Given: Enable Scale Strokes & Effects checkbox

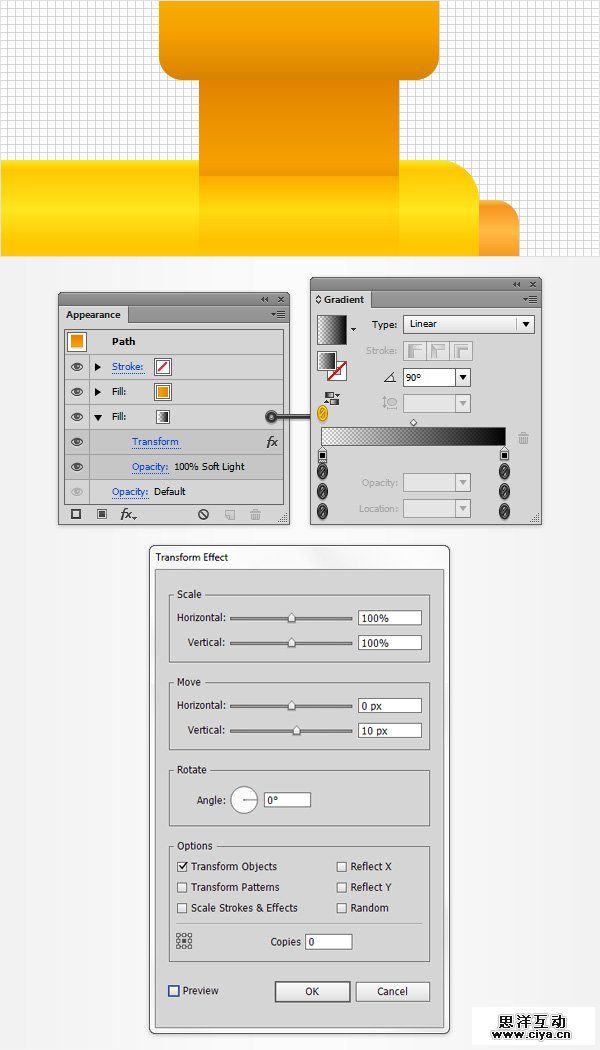Looking at the screenshot, I should pos(182,908).
